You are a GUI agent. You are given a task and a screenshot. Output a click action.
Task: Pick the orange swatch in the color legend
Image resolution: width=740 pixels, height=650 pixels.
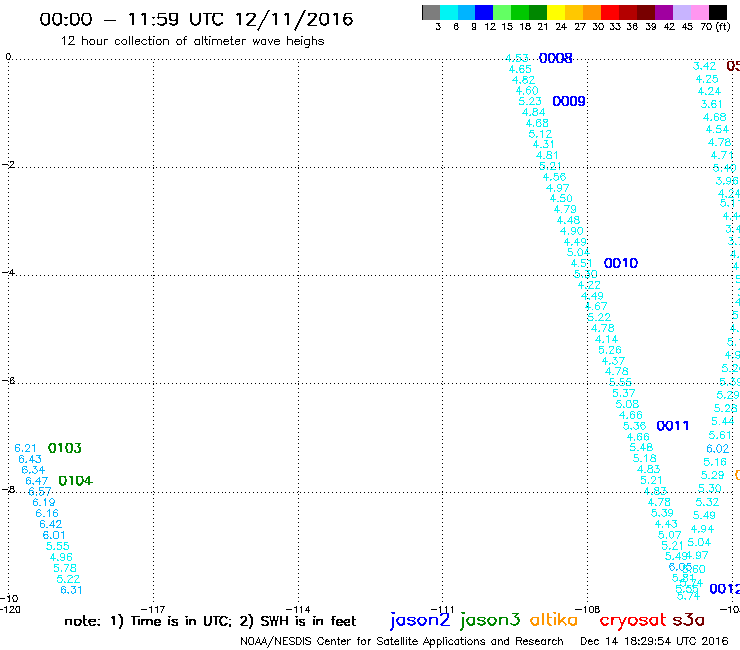tap(592, 12)
